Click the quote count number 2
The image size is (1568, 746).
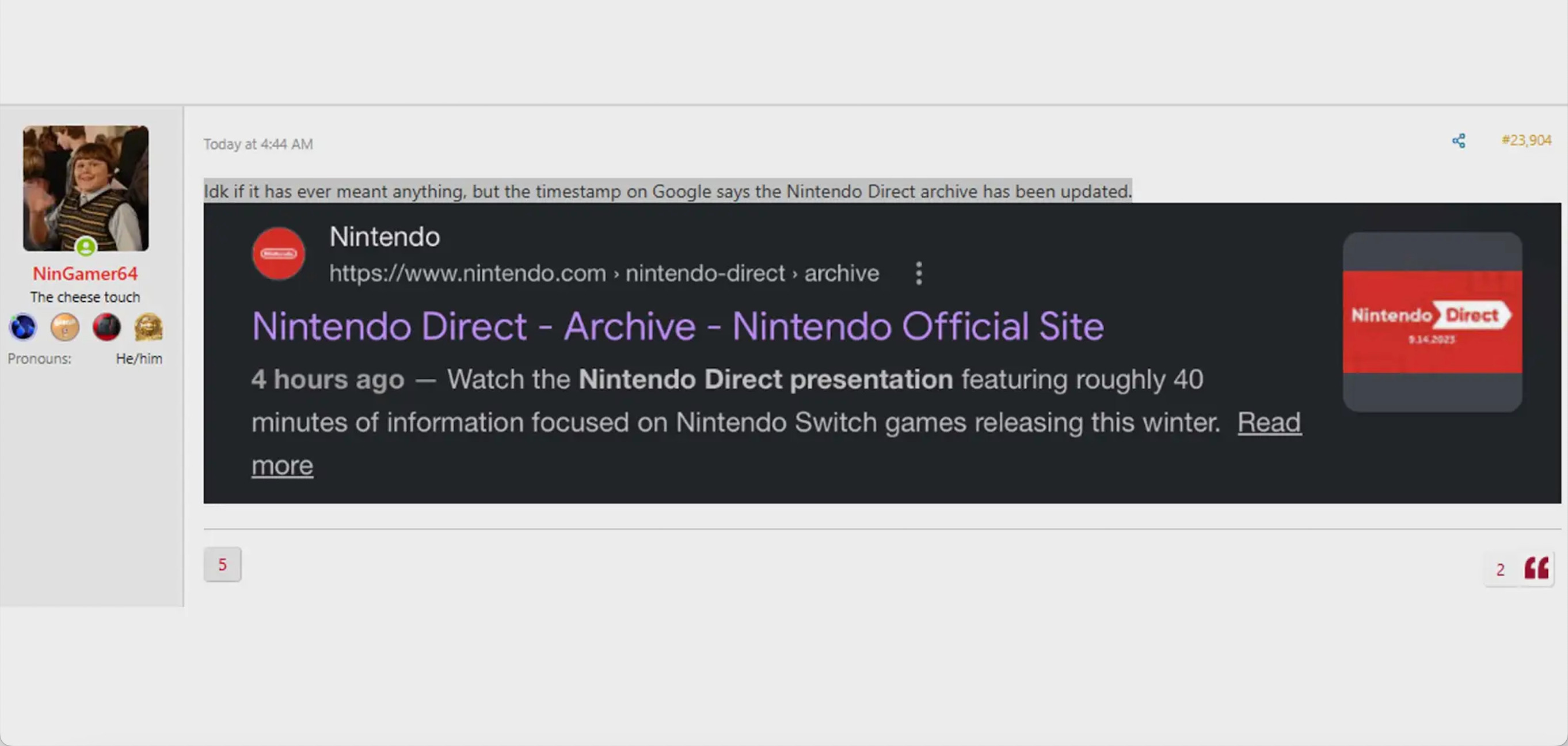coord(1501,570)
